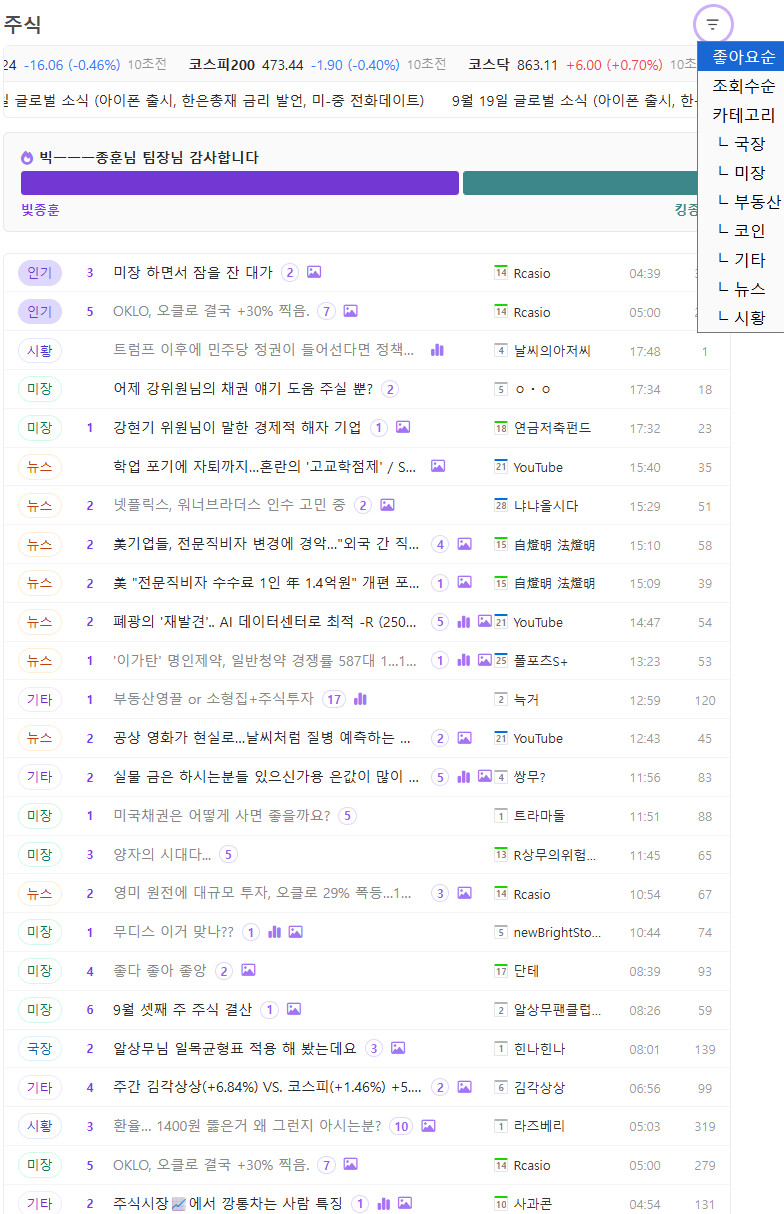Image resolution: width=784 pixels, height=1214 pixels.
Task: Open post 어제 강위원님의 채권 얘기
Action: [x=243, y=389]
